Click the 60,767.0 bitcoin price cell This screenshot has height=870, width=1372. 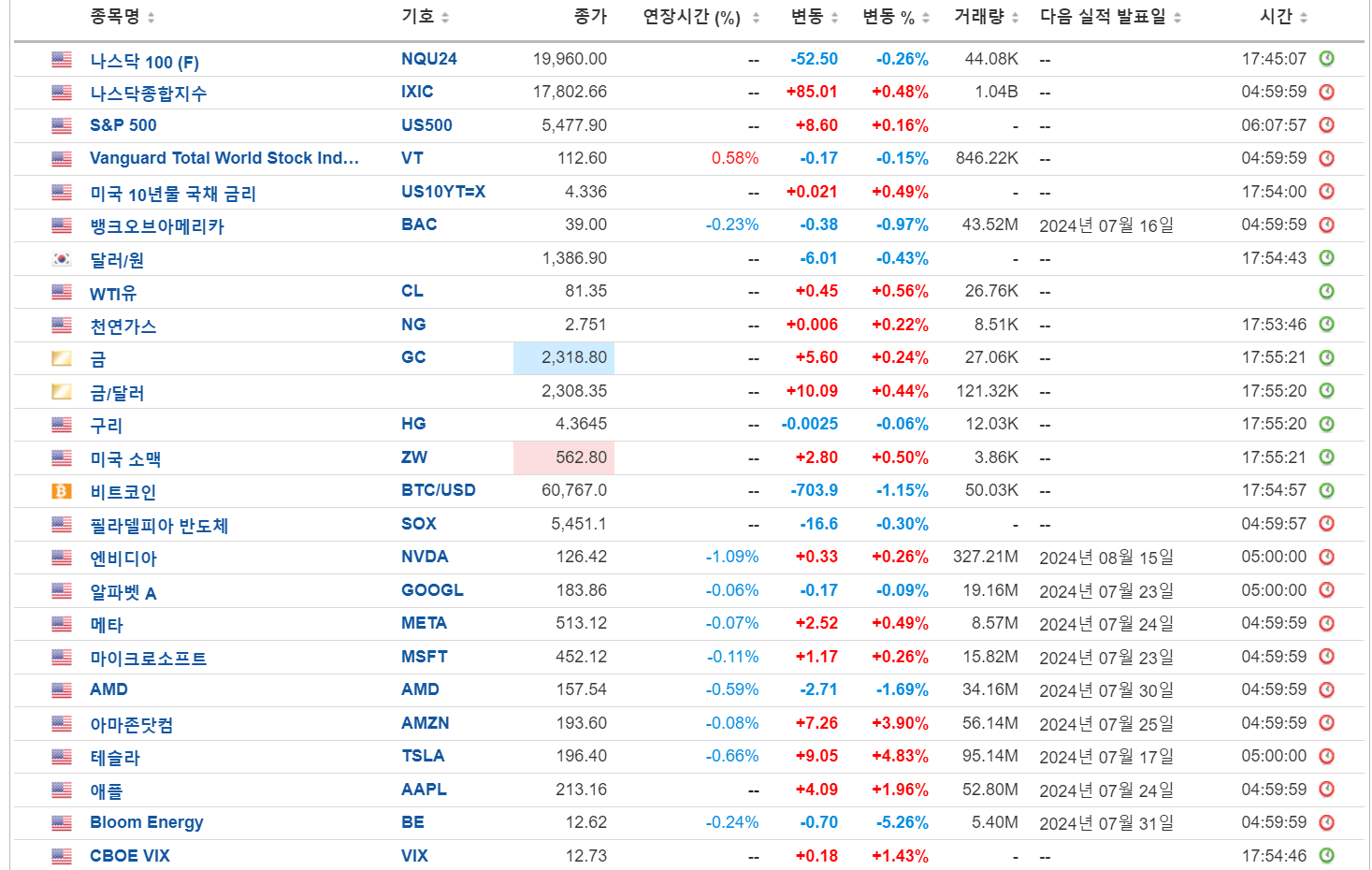click(x=574, y=490)
